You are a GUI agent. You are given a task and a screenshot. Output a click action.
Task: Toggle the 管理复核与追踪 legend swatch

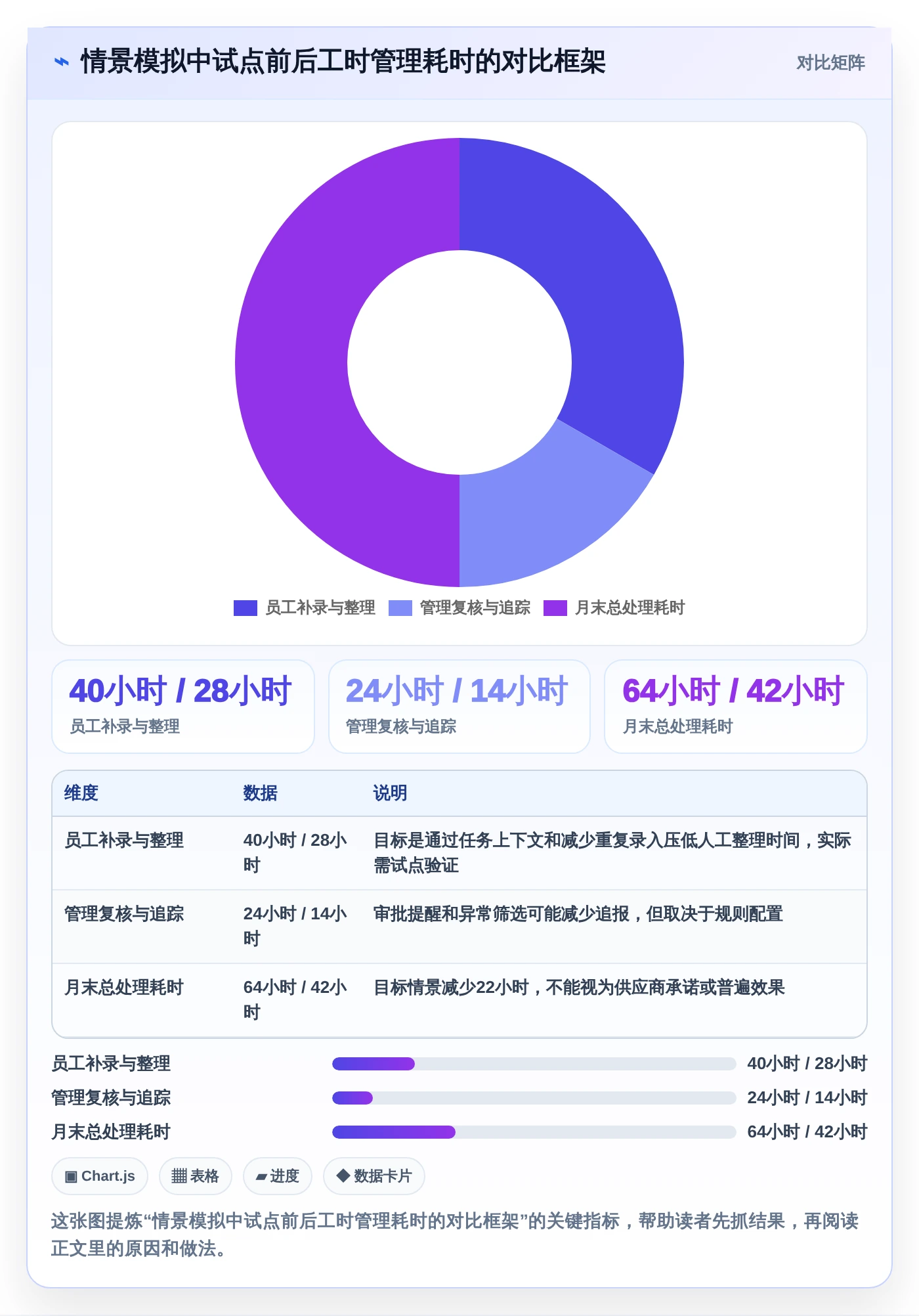400,608
